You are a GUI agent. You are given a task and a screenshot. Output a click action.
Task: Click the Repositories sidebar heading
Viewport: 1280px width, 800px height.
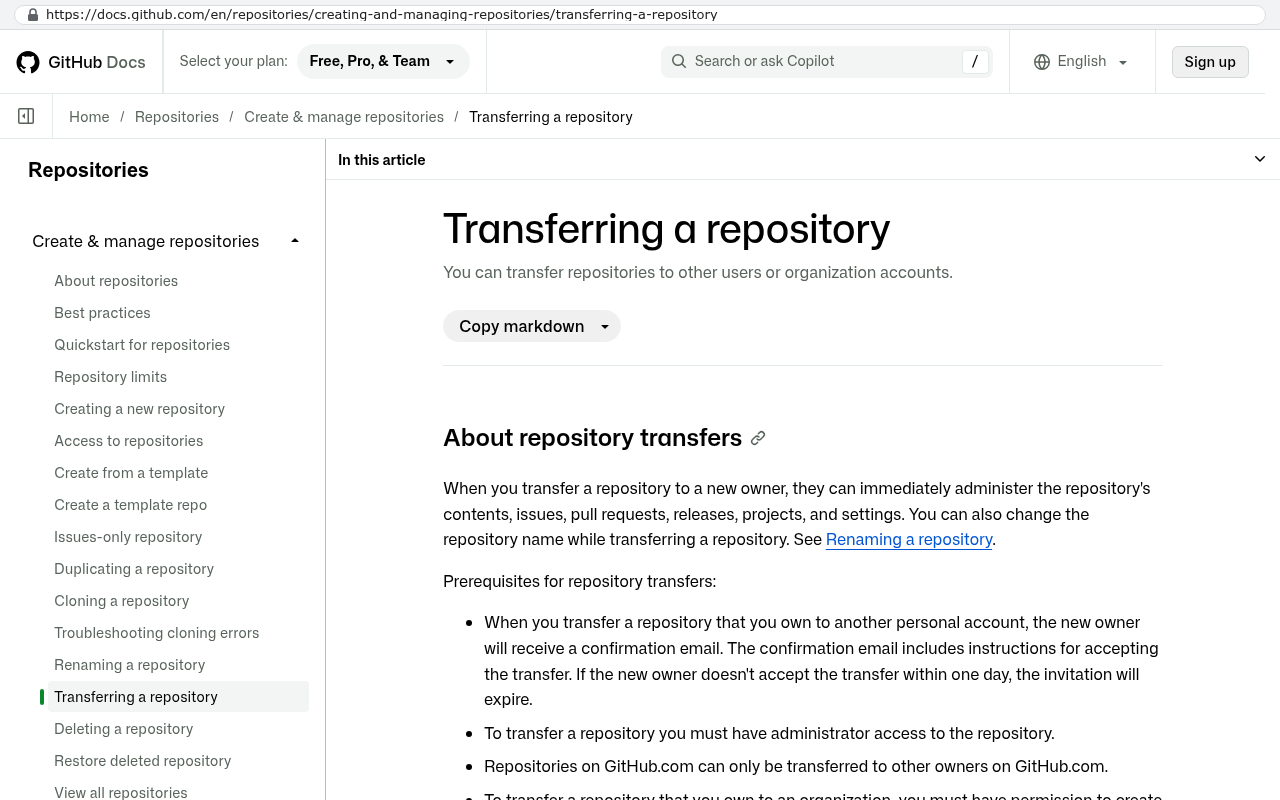(88, 170)
